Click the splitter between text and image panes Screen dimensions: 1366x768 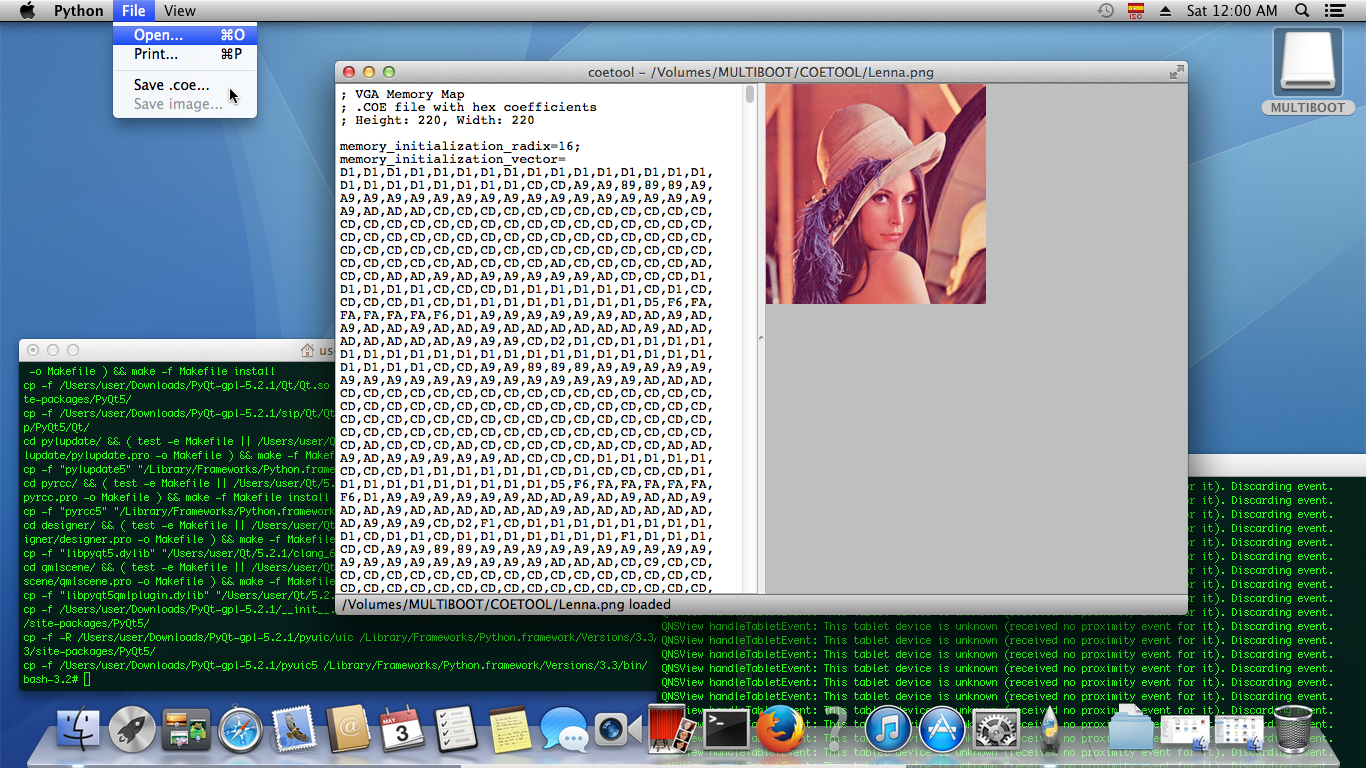pyautogui.click(x=760, y=338)
